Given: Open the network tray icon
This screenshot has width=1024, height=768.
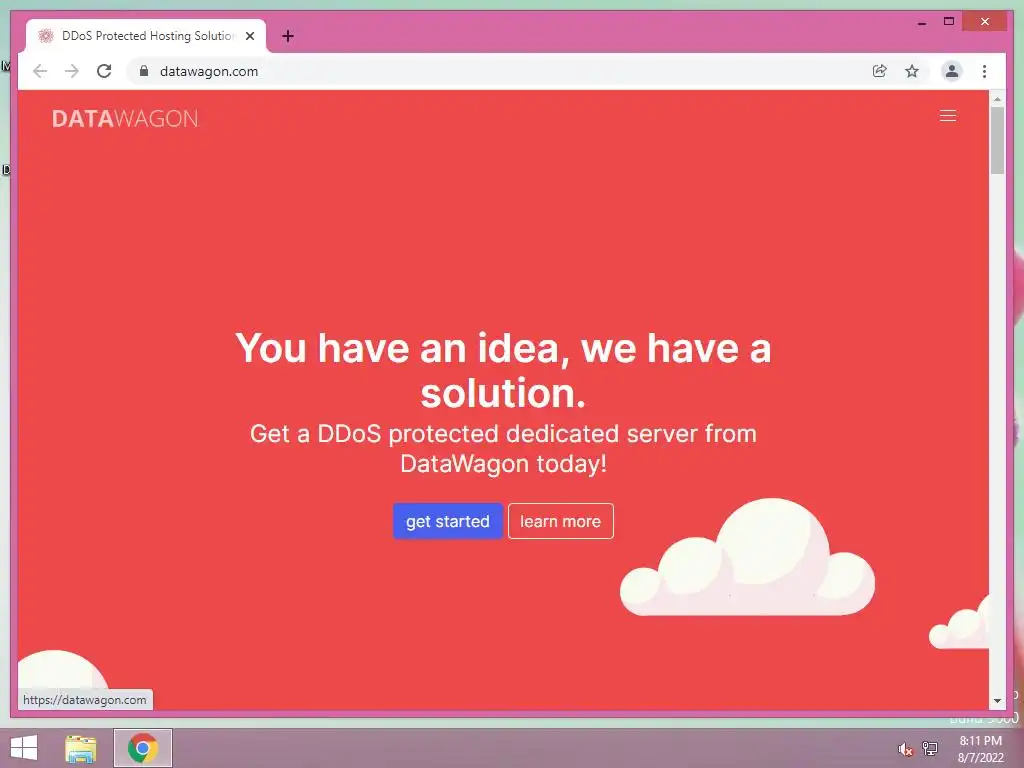Looking at the screenshot, I should pos(930,748).
